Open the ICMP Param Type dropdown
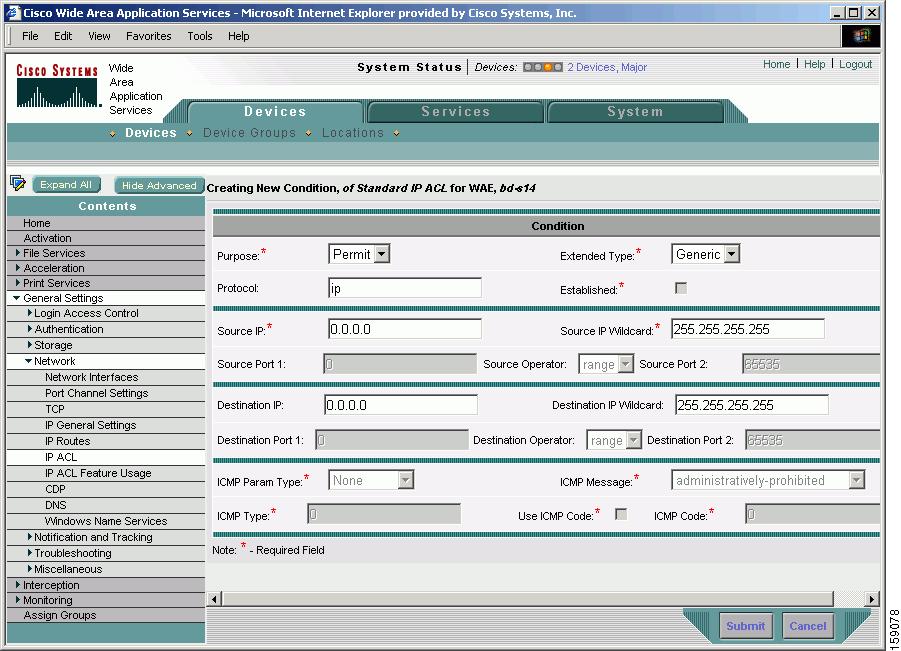The width and height of the screenshot is (901, 651). [x=371, y=480]
